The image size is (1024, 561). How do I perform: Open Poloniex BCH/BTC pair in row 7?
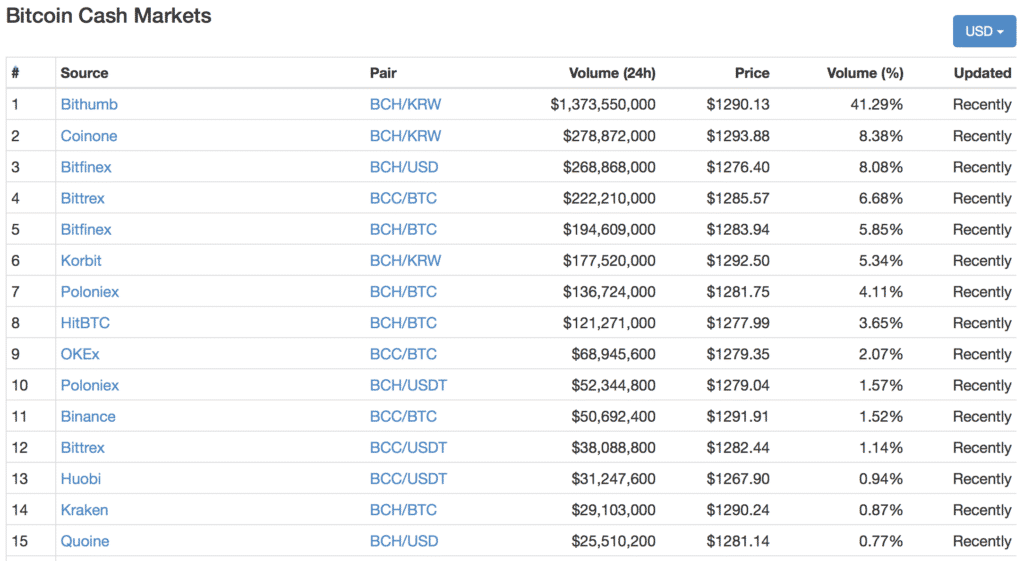[403, 292]
